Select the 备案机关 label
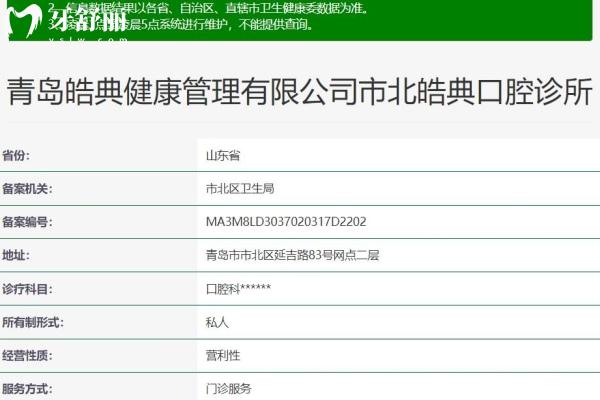 (x=27, y=189)
